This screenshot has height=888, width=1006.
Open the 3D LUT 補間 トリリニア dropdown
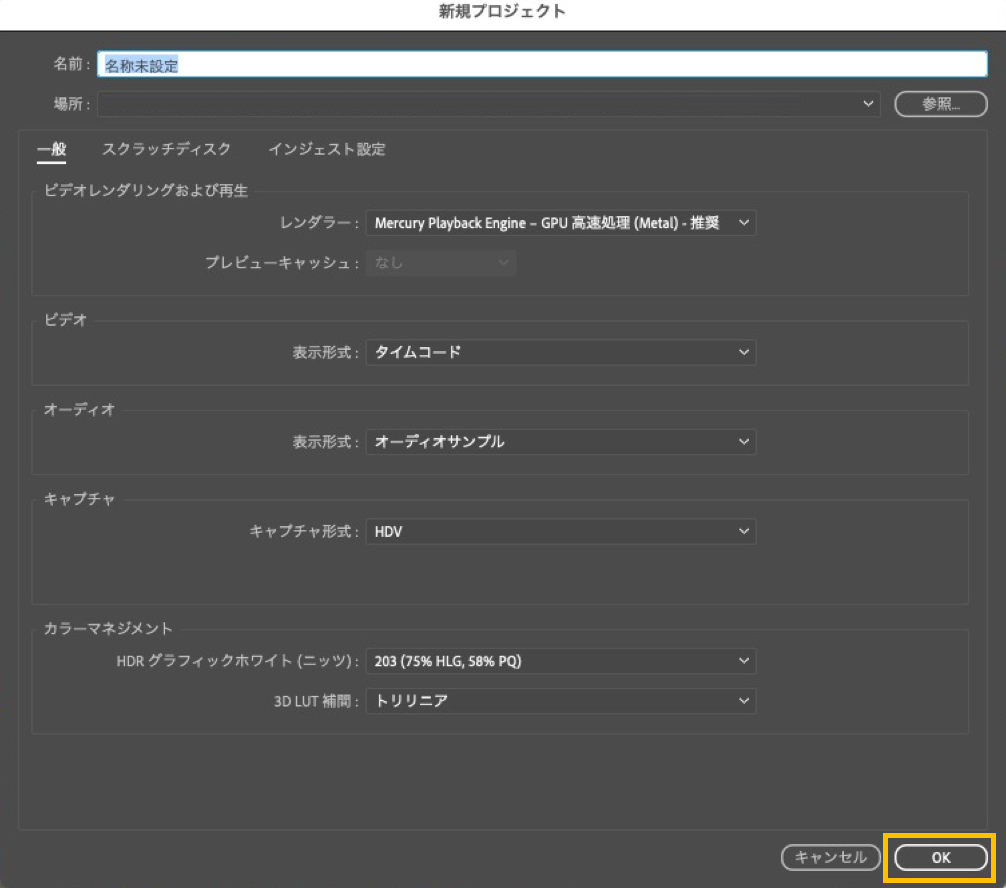[x=561, y=701]
